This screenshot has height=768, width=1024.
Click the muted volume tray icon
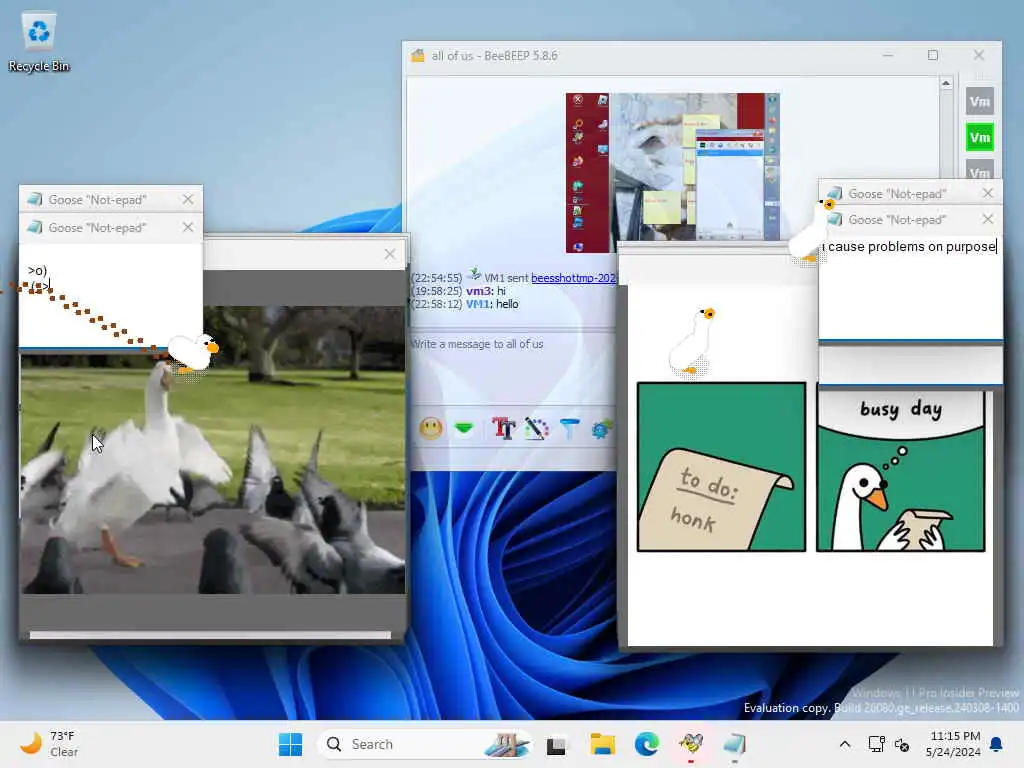click(902, 744)
